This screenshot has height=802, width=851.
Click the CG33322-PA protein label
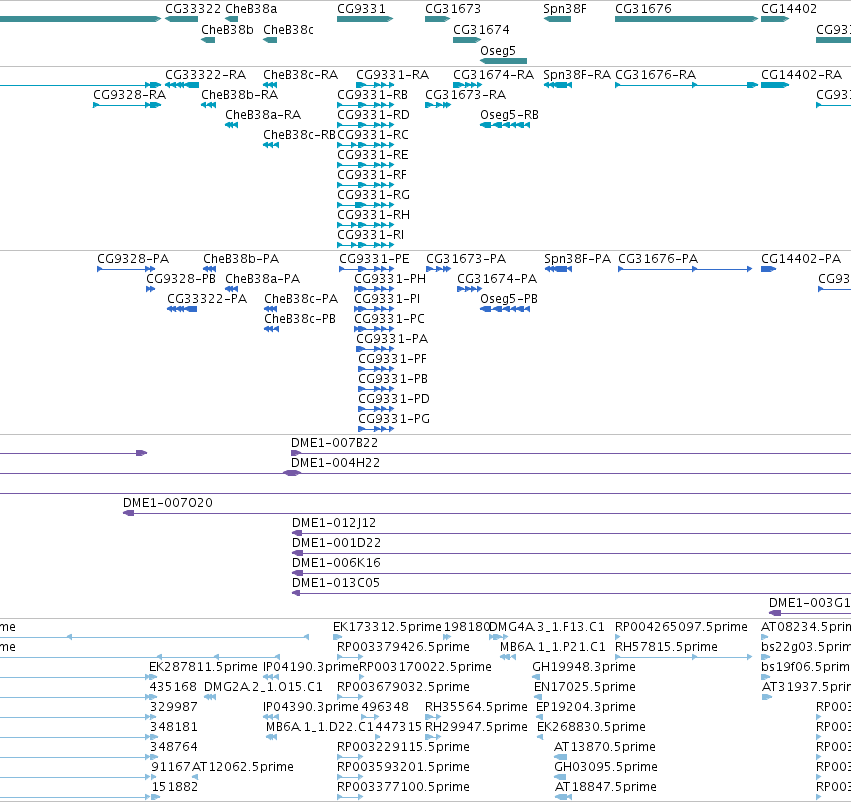207,299
